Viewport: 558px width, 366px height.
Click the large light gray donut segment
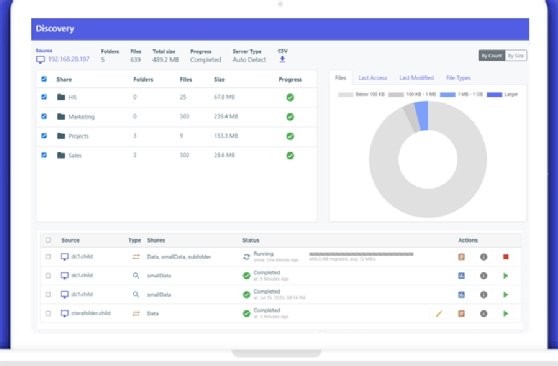pyautogui.click(x=428, y=203)
